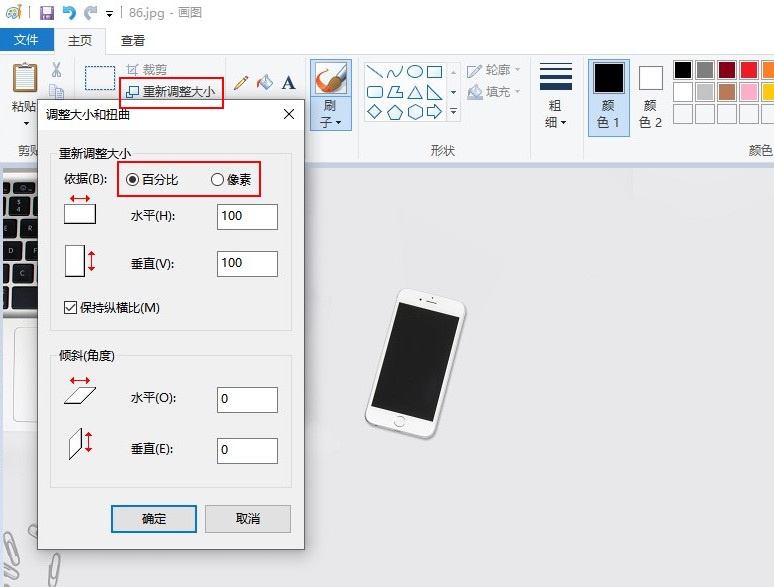The height and width of the screenshot is (587, 774).
Task: Select the text A tool
Action: point(289,82)
